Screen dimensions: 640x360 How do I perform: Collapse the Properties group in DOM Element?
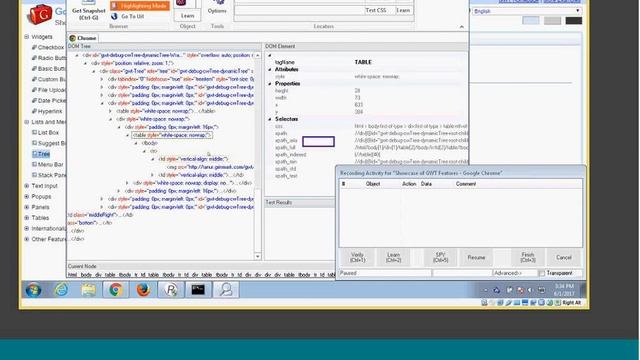coord(270,84)
